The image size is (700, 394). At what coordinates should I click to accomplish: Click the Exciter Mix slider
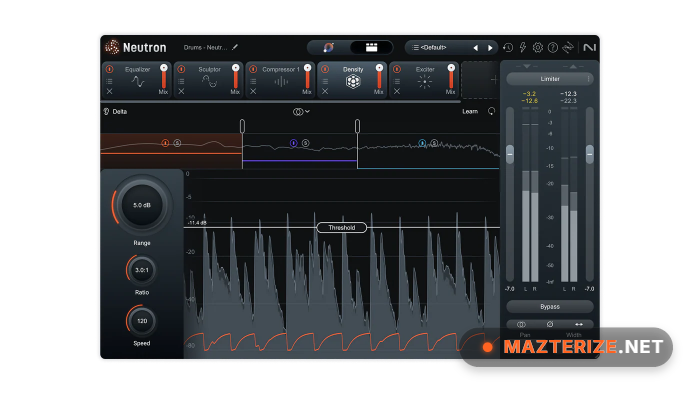coord(451,77)
